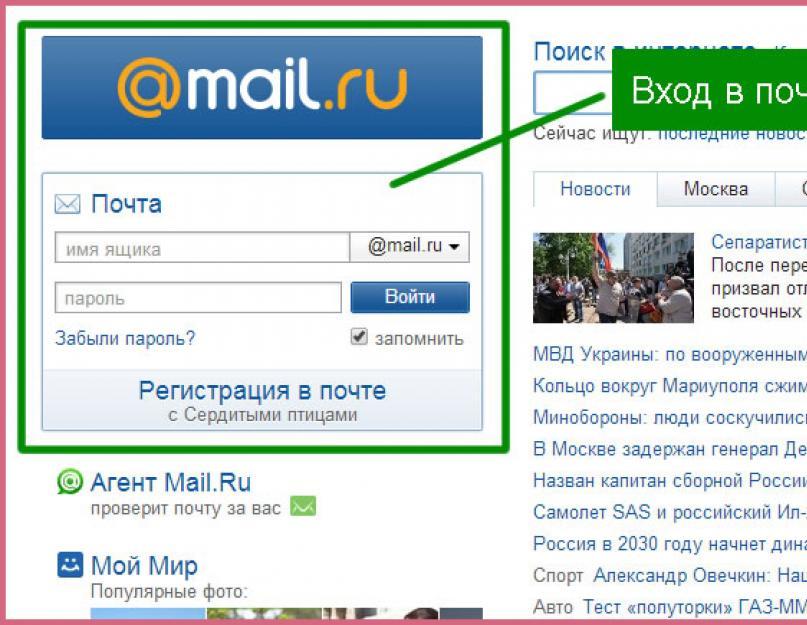Click the Войти login button

pyautogui.click(x=410, y=297)
